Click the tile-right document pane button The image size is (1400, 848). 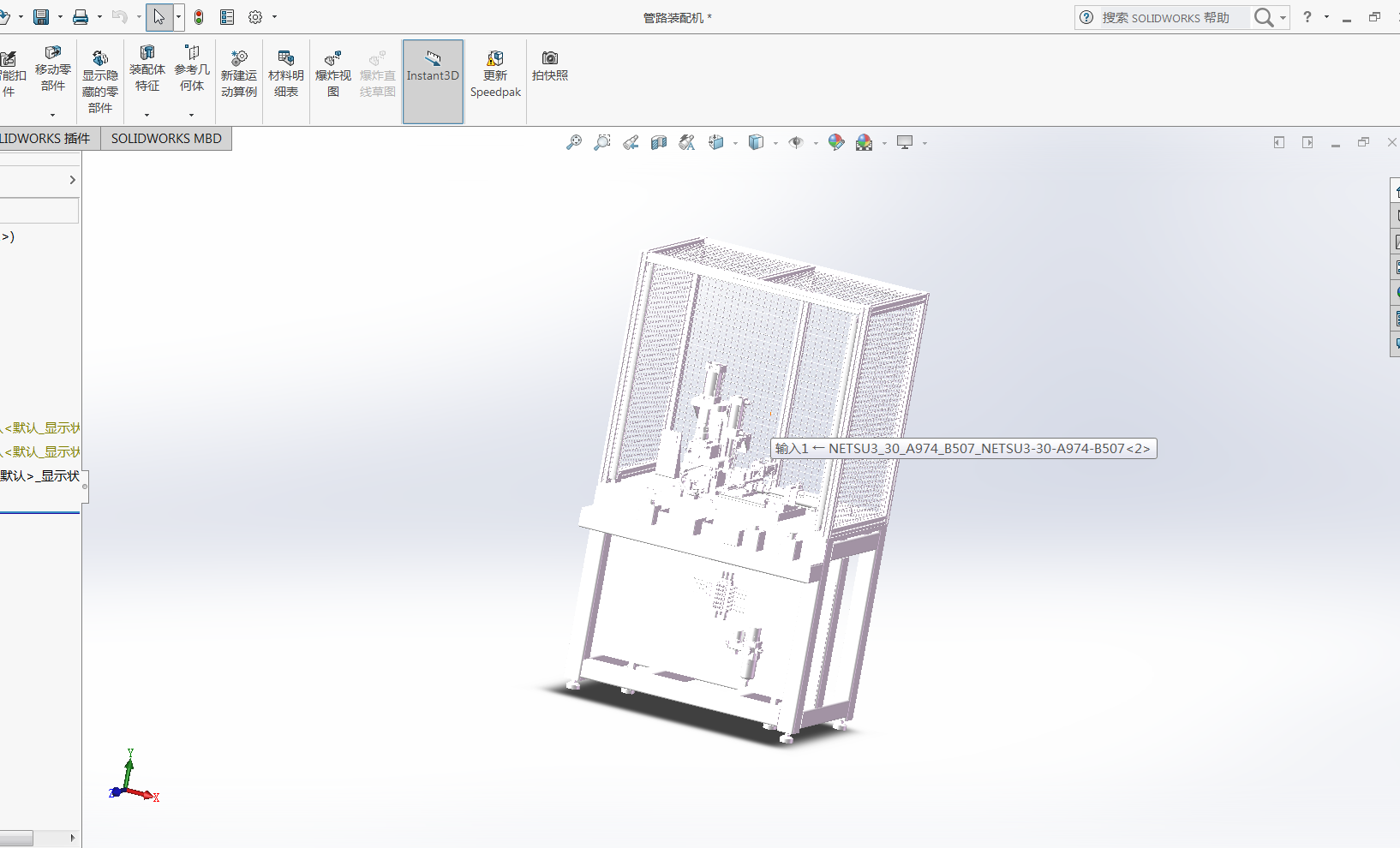pos(1307,142)
